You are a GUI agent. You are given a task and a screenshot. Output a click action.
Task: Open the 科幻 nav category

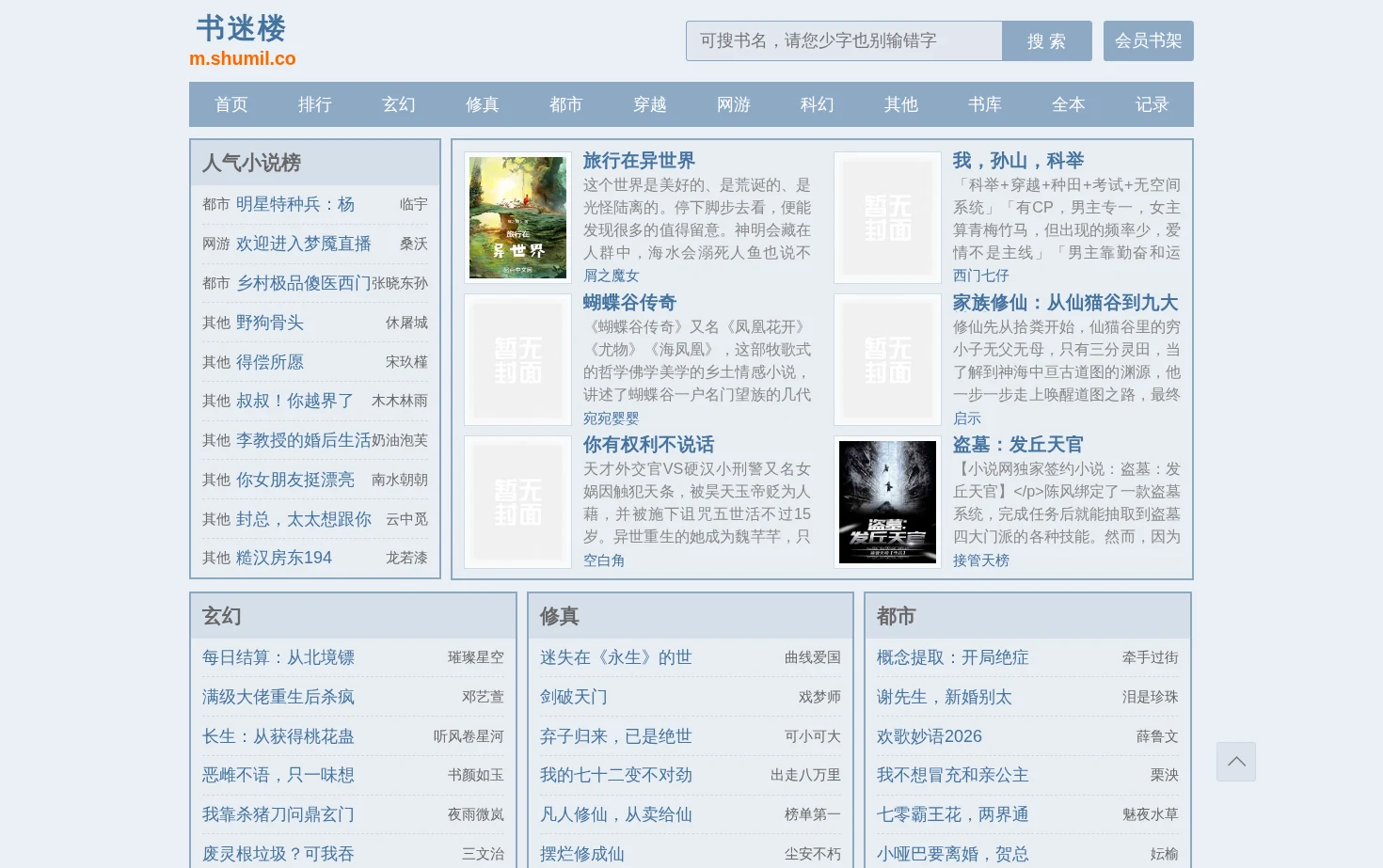pos(818,104)
